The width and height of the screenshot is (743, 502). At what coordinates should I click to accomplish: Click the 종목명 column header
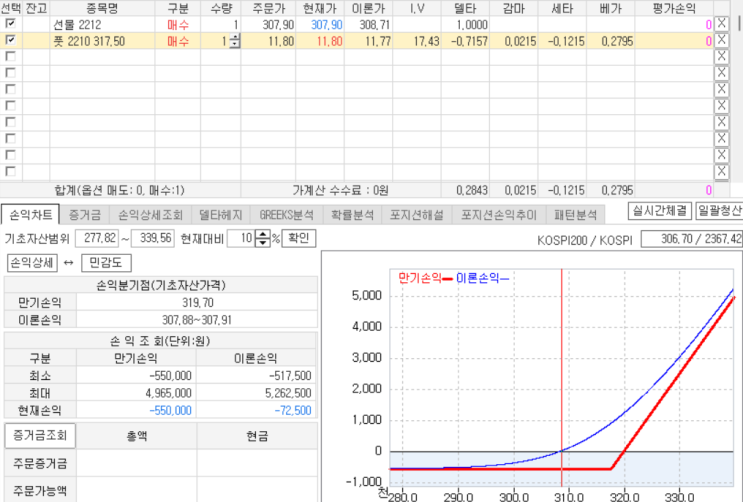click(x=102, y=8)
